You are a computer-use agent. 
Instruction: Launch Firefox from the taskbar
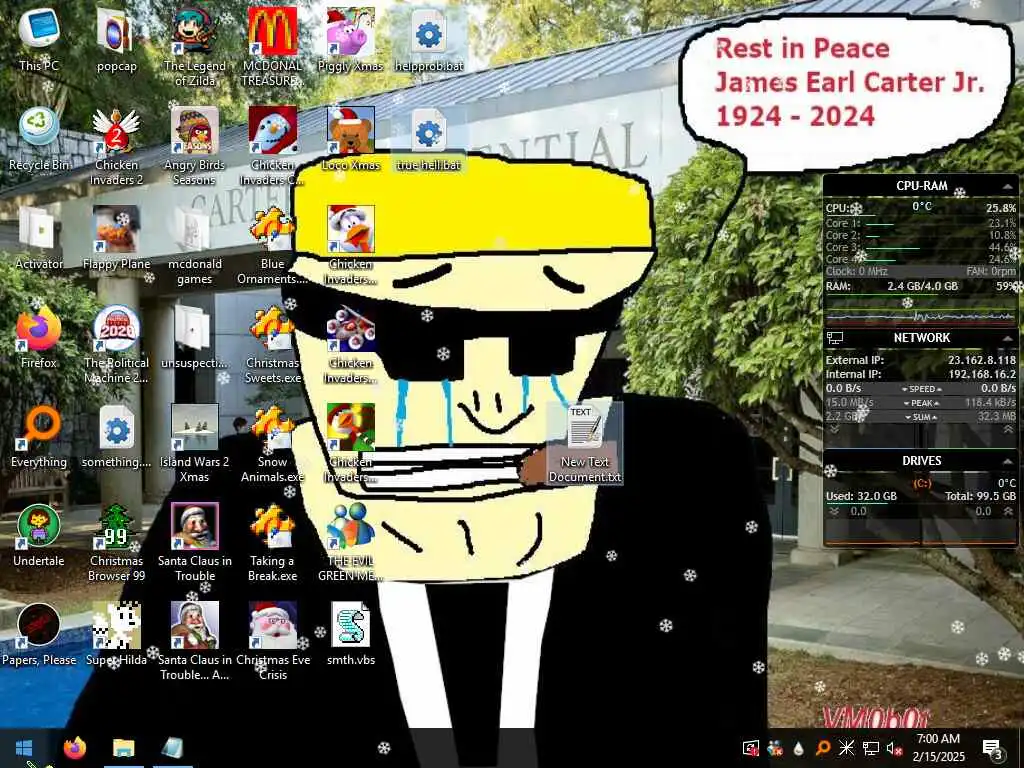coord(74,748)
